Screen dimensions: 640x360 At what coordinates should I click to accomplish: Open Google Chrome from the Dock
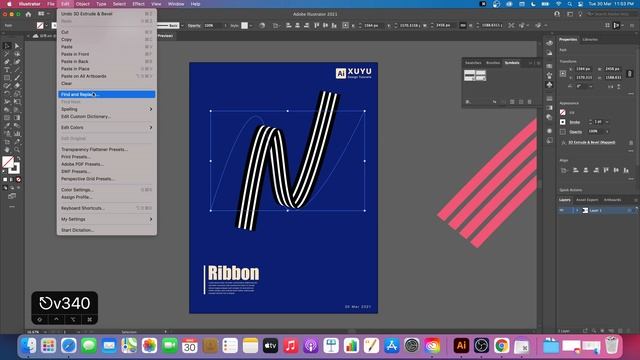point(502,345)
